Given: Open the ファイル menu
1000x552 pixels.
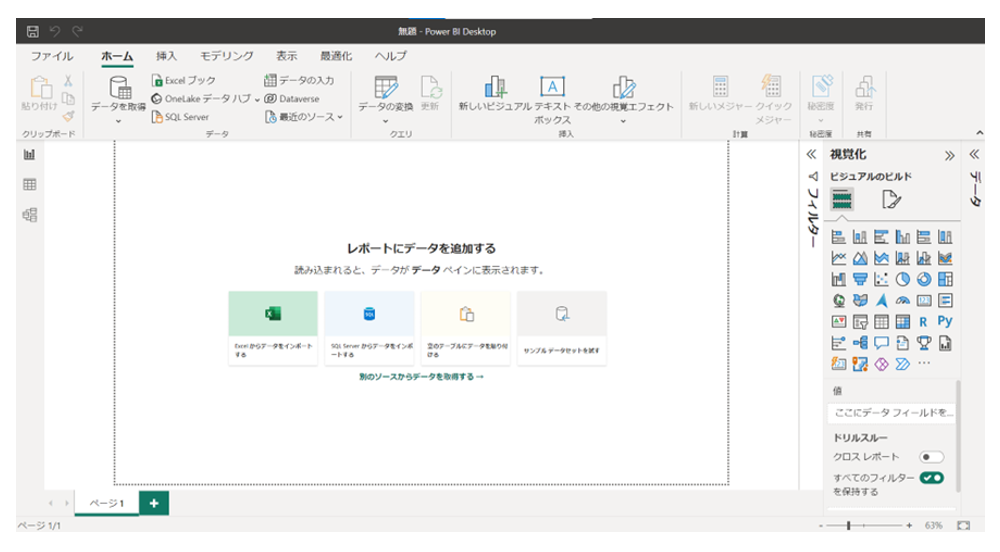Looking at the screenshot, I should tap(52, 56).
